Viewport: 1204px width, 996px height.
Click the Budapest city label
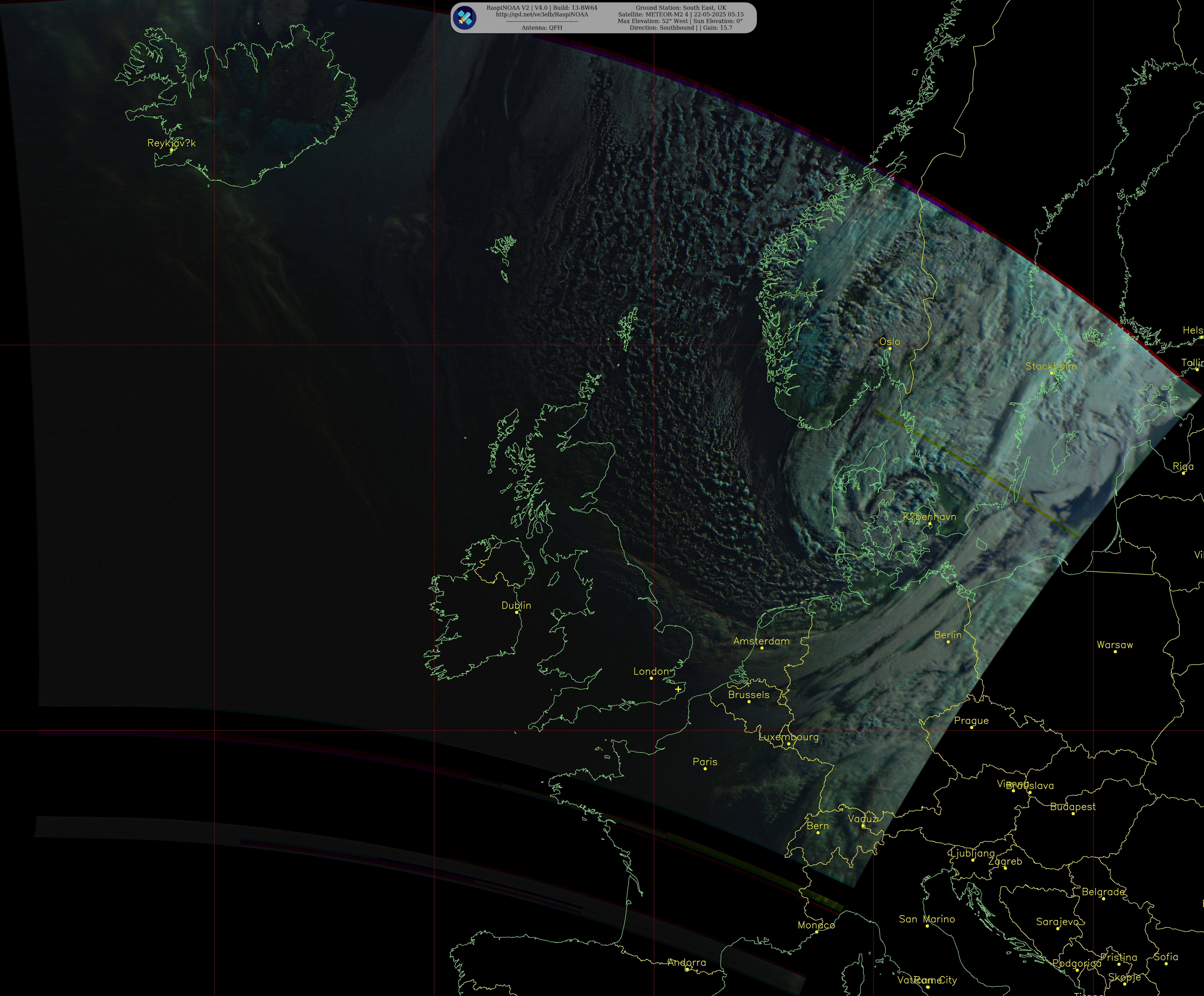click(x=1073, y=807)
